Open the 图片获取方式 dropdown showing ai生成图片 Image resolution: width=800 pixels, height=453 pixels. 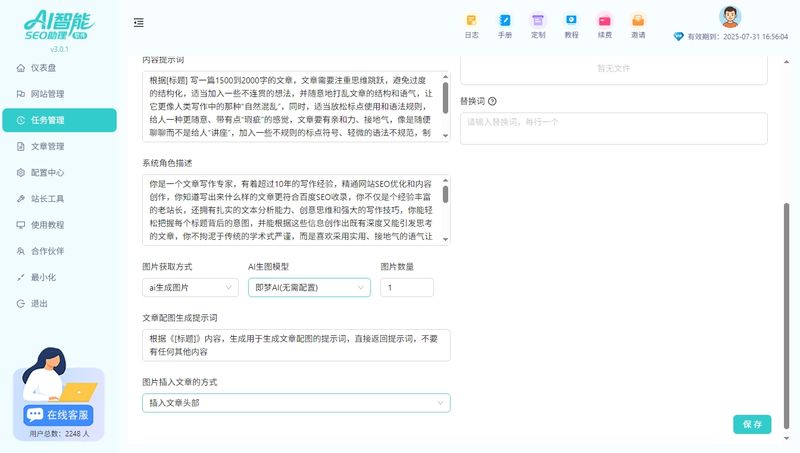[190, 287]
